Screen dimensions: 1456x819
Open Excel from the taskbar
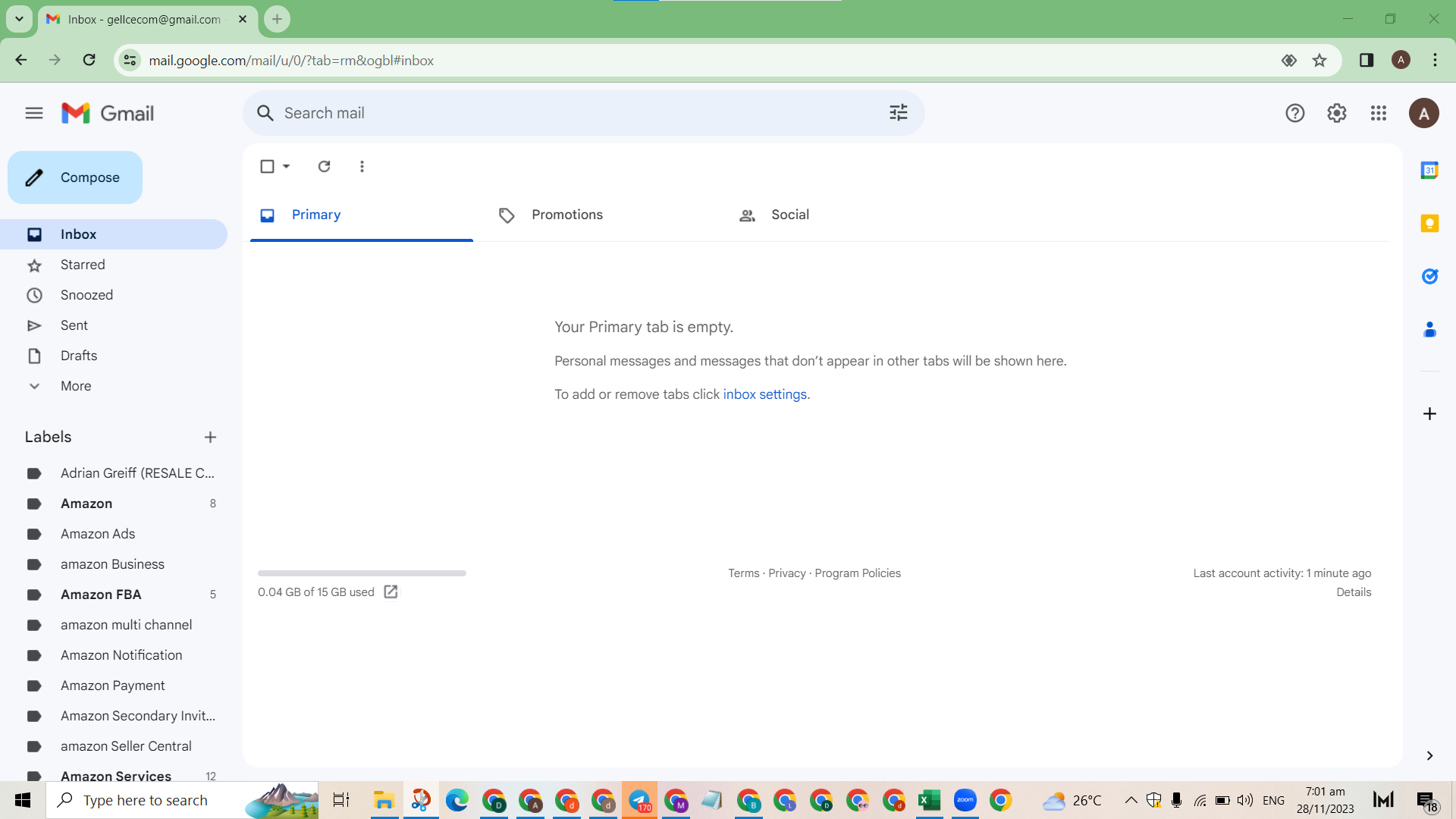(929, 800)
